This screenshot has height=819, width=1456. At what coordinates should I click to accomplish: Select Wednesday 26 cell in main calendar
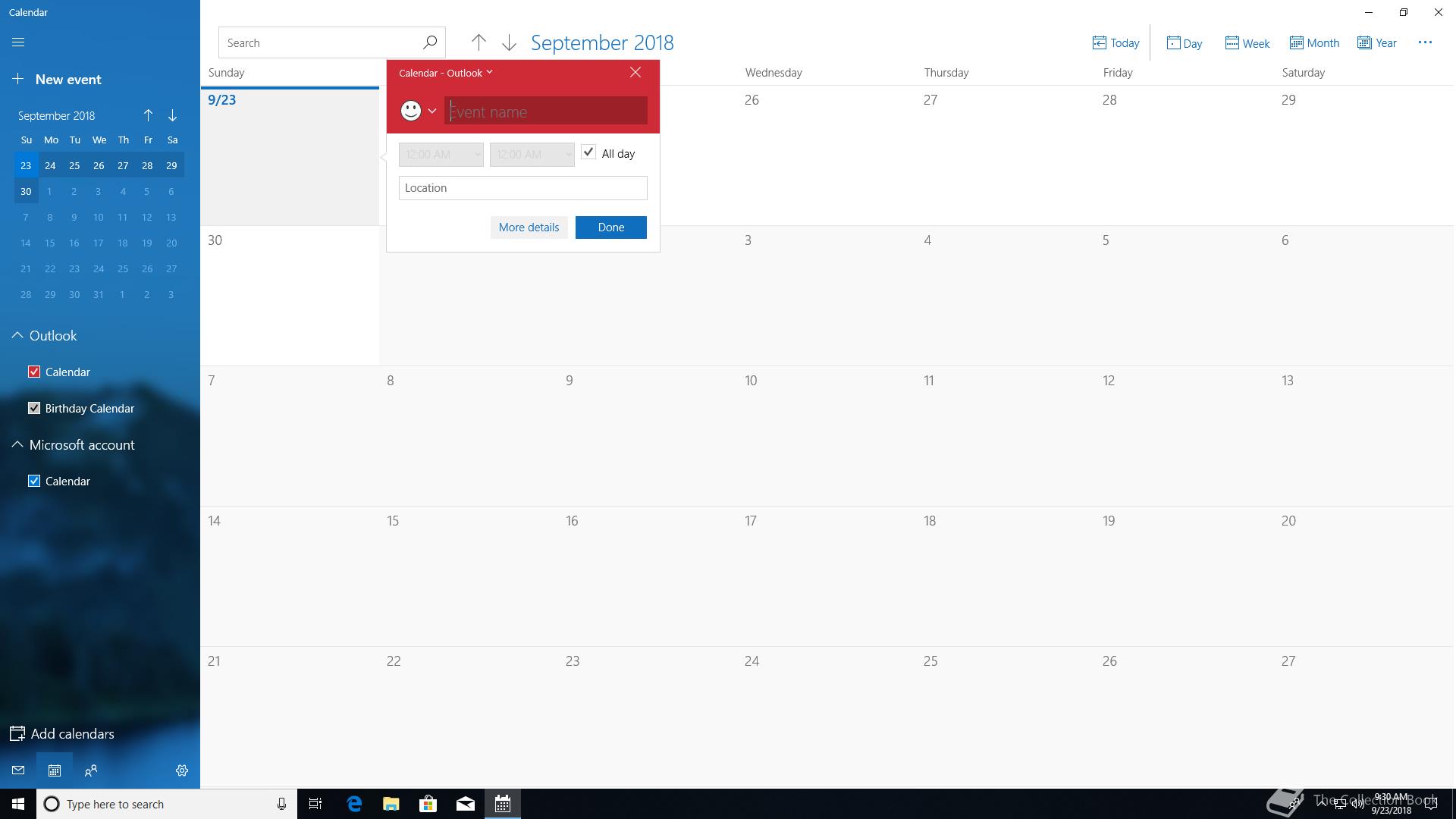pyautogui.click(x=827, y=155)
